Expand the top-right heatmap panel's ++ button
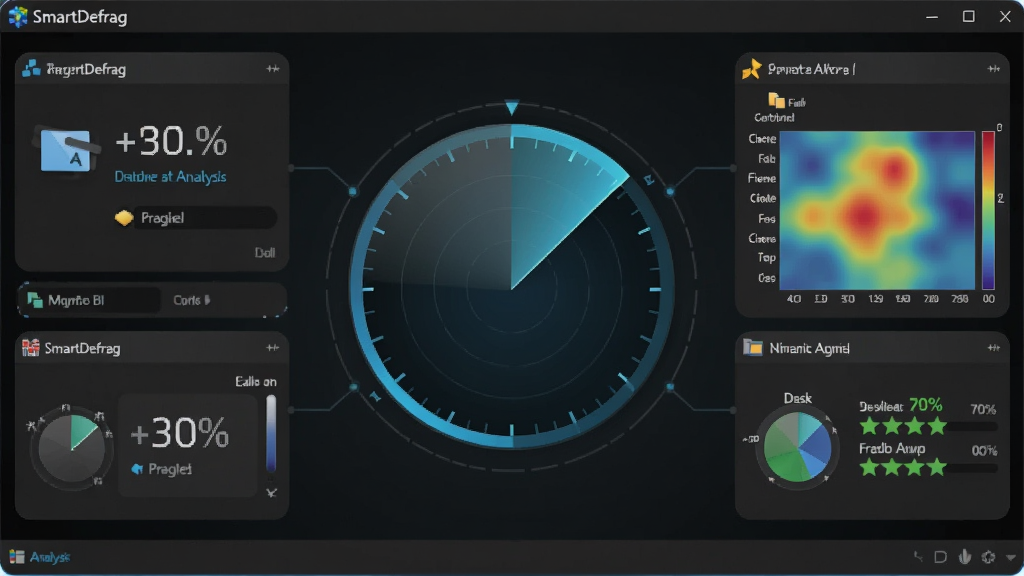 point(993,69)
